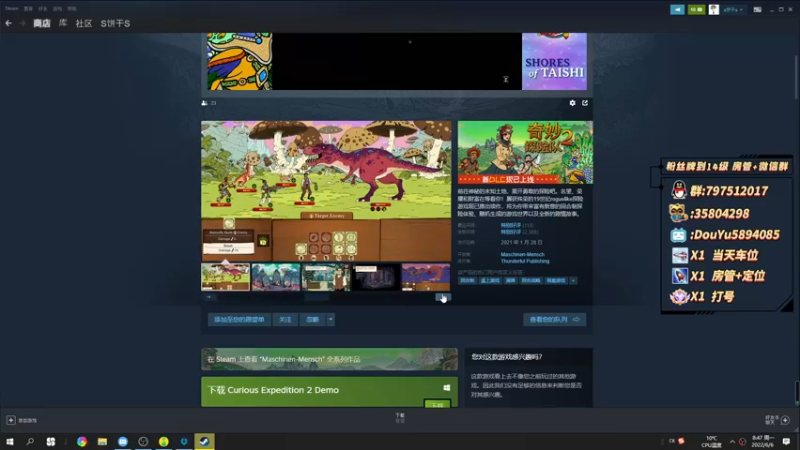This screenshot has width=800, height=450.
Task: Open the 商店 (Store) tab
Action: point(42,23)
